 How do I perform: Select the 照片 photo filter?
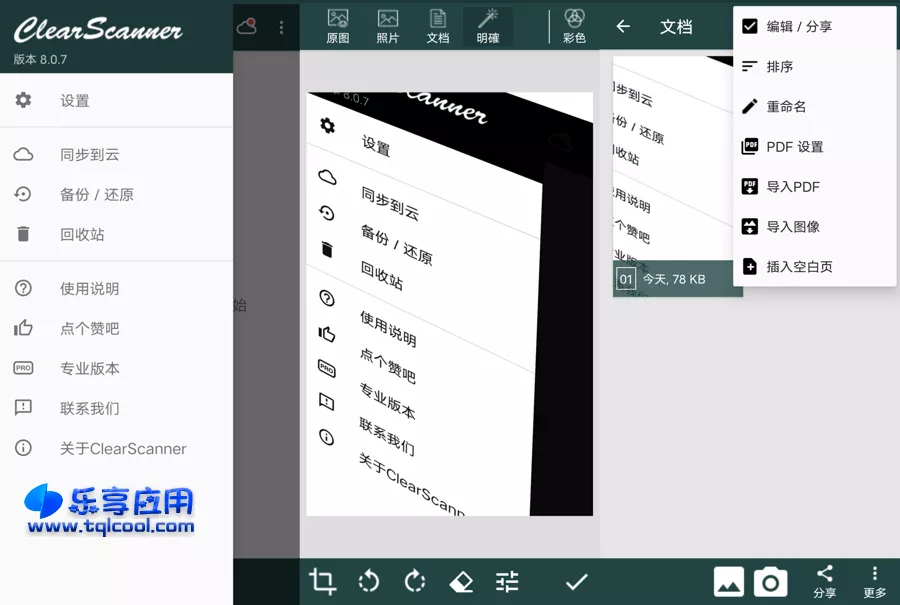coord(388,26)
